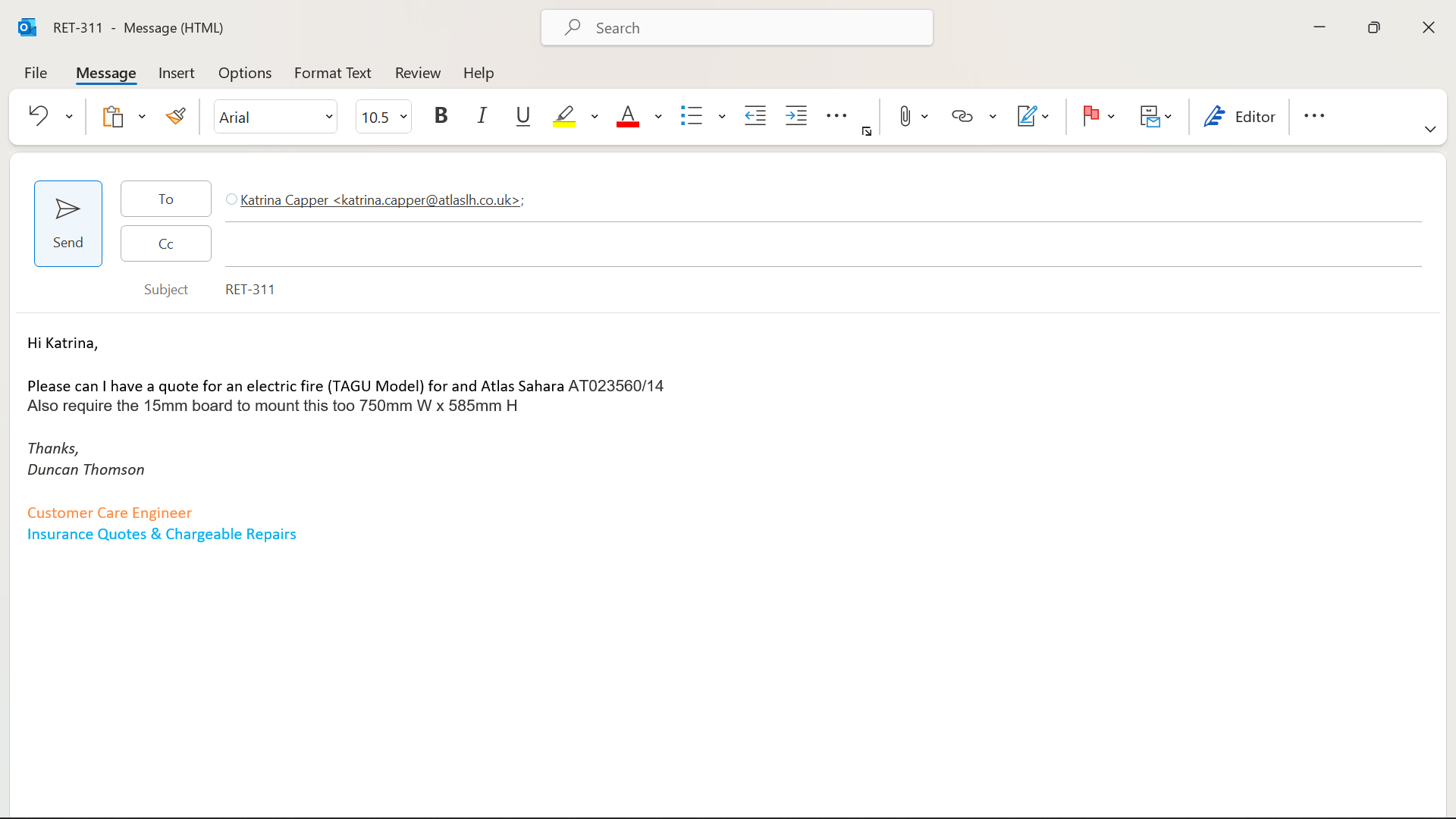Switch to the Insert tab
This screenshot has width=1456, height=819.
[x=176, y=73]
